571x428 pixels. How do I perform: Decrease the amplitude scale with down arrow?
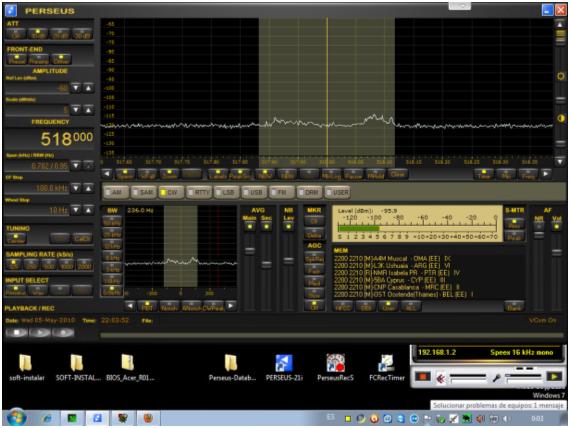[76, 109]
